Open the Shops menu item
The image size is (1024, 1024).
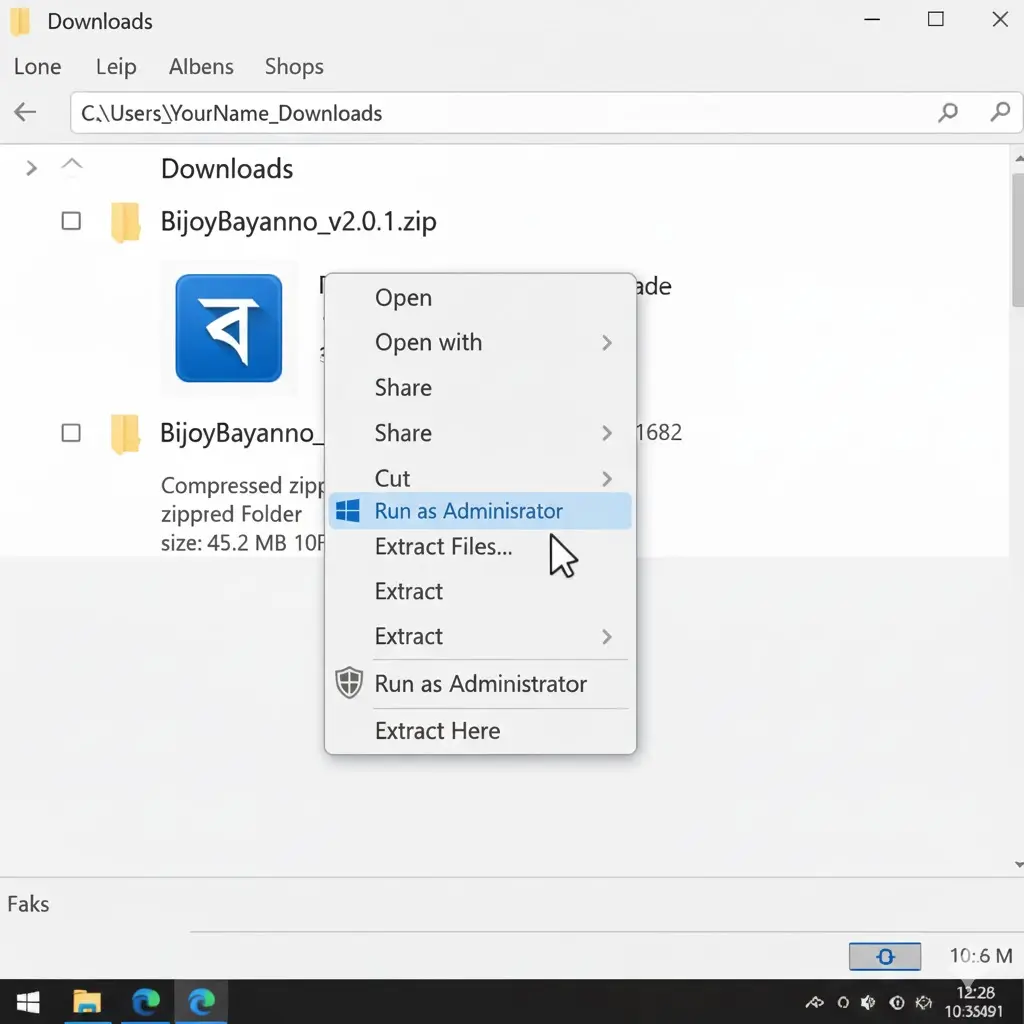(293, 66)
